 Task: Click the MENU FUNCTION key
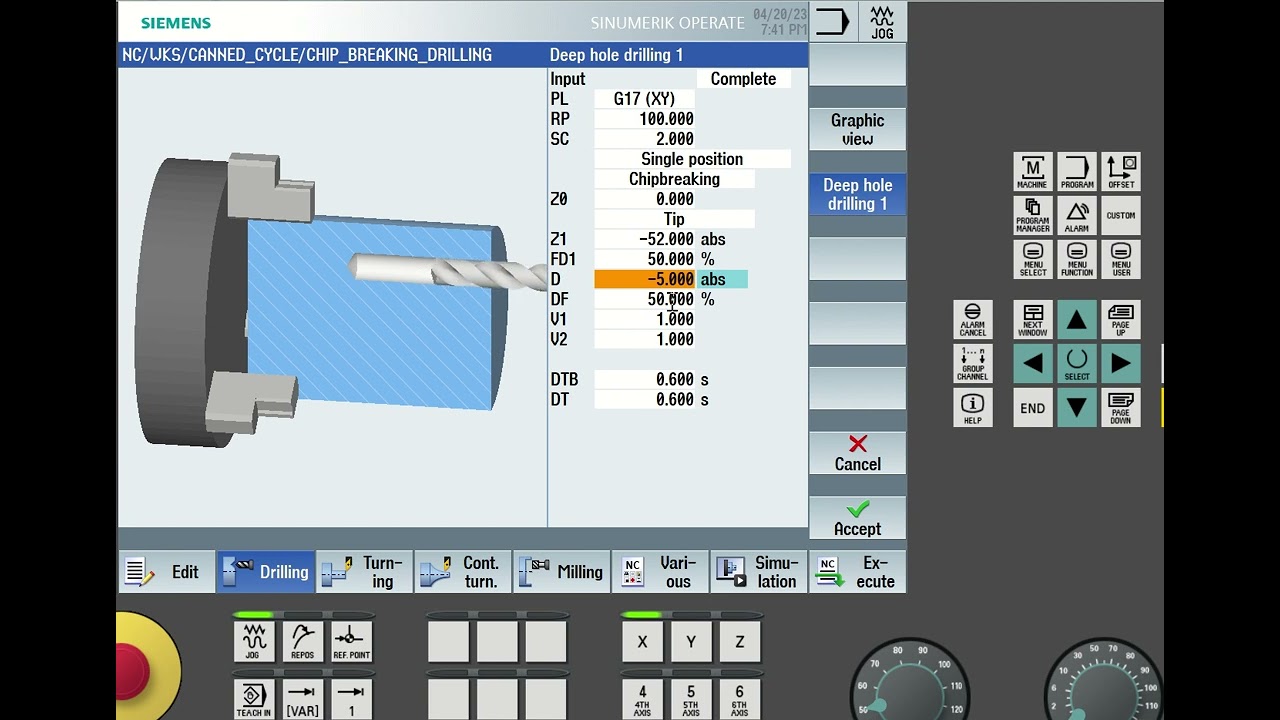pyautogui.click(x=1077, y=260)
